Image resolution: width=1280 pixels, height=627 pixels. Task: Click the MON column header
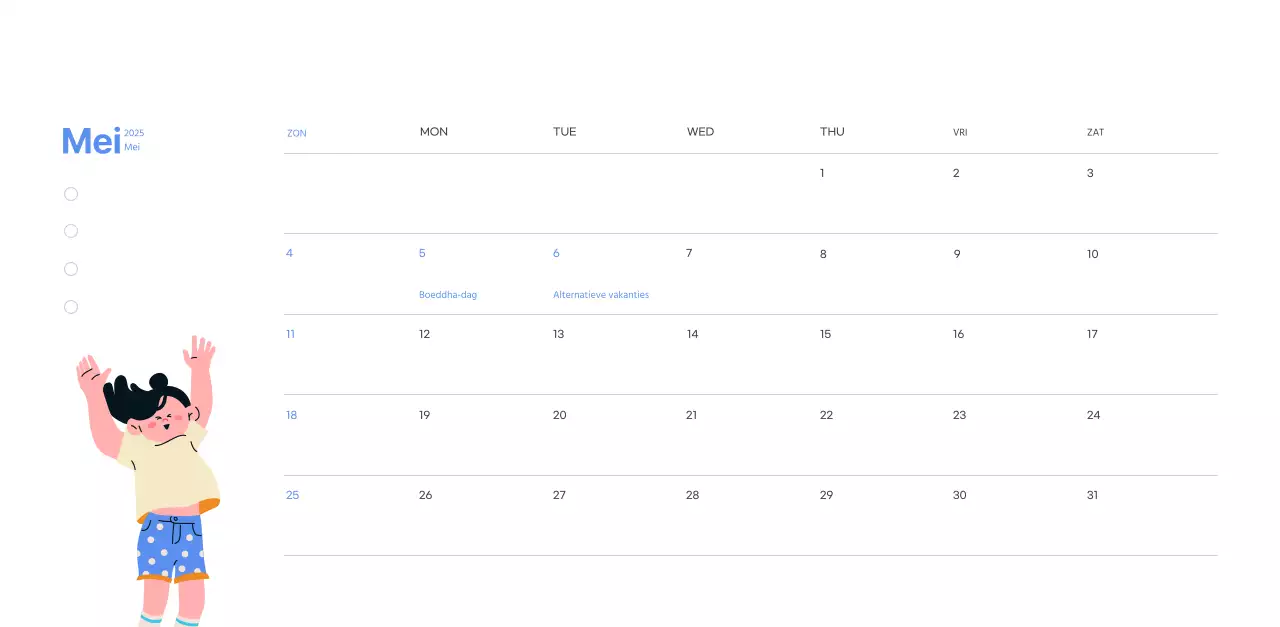coord(434,131)
